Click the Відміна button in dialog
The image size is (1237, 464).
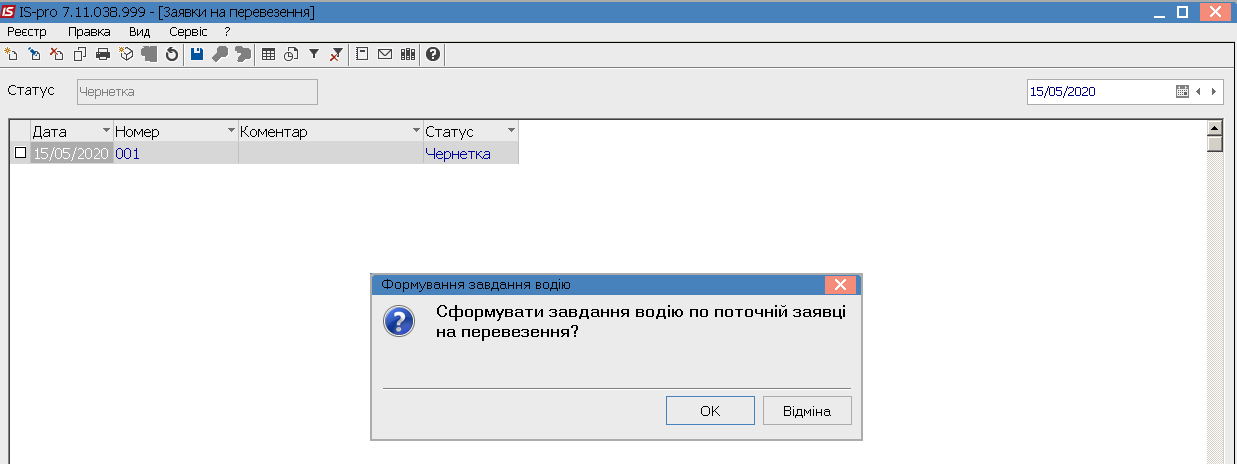pos(807,411)
